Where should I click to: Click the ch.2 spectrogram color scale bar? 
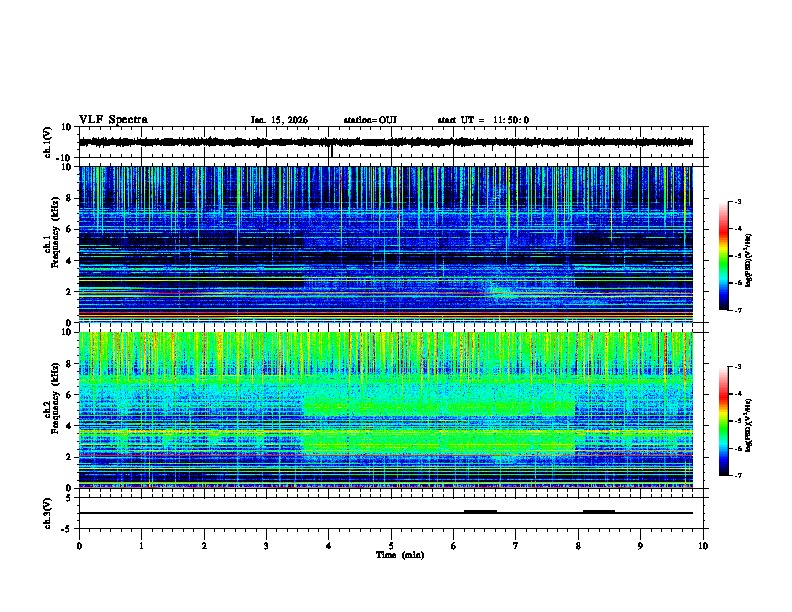(723, 421)
